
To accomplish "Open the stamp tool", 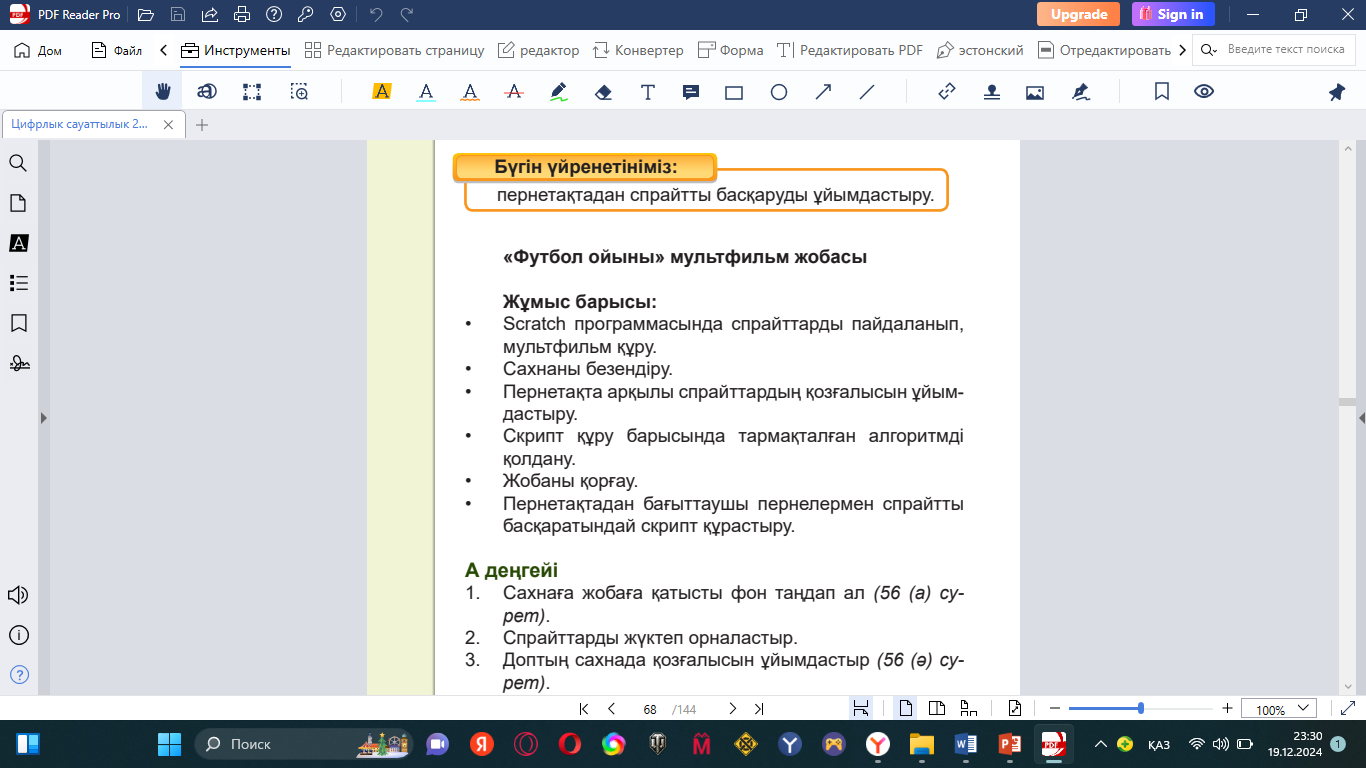I will pyautogui.click(x=991, y=92).
